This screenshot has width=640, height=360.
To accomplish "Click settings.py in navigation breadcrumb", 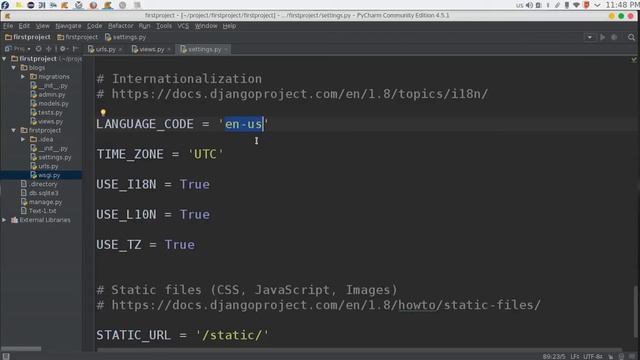I will 125,37.
